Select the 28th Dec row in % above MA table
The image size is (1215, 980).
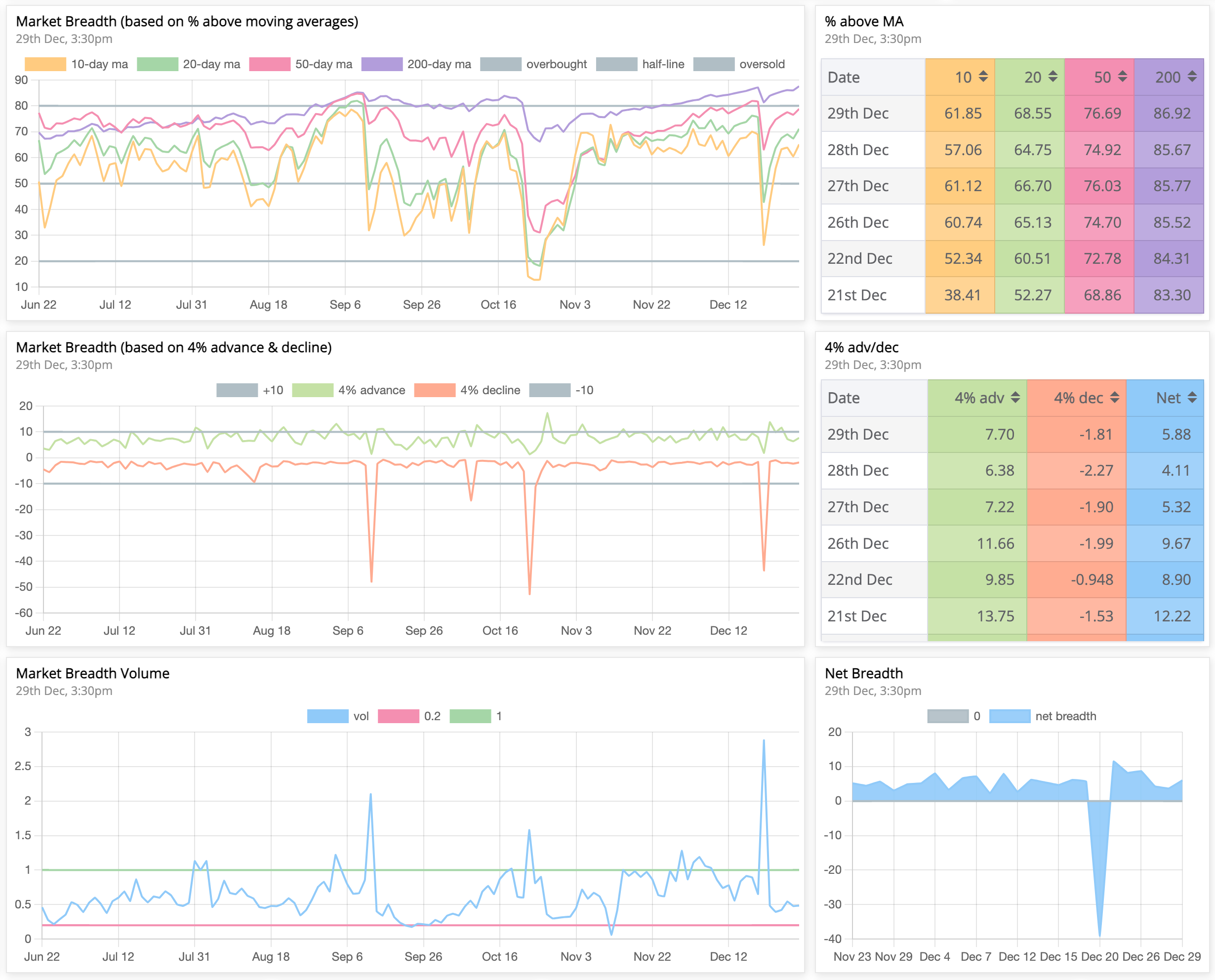[1012, 150]
